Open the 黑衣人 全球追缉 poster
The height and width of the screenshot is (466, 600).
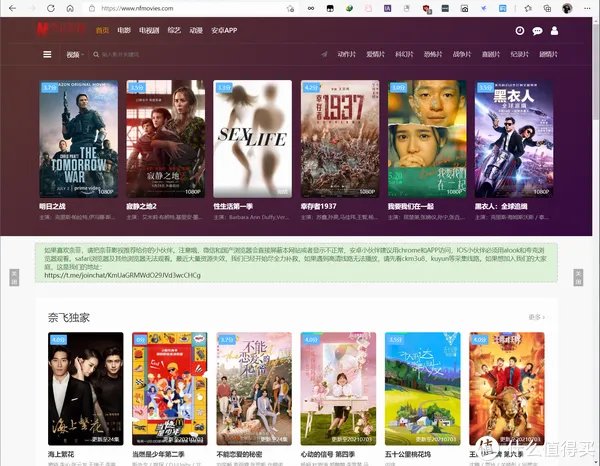coord(514,139)
